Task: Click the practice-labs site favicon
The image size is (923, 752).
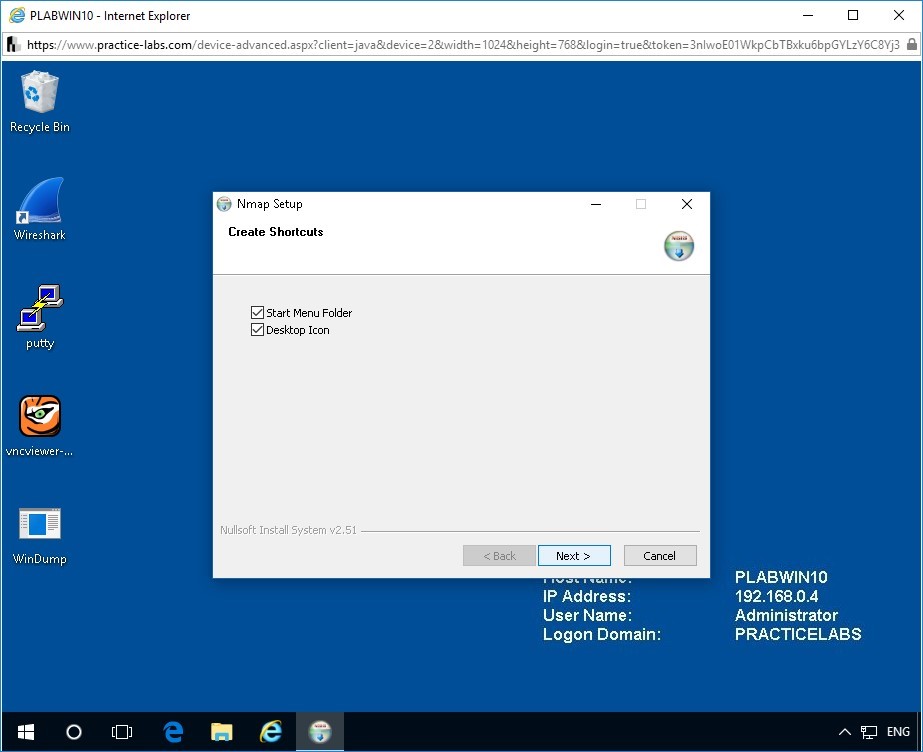Action: pos(13,45)
